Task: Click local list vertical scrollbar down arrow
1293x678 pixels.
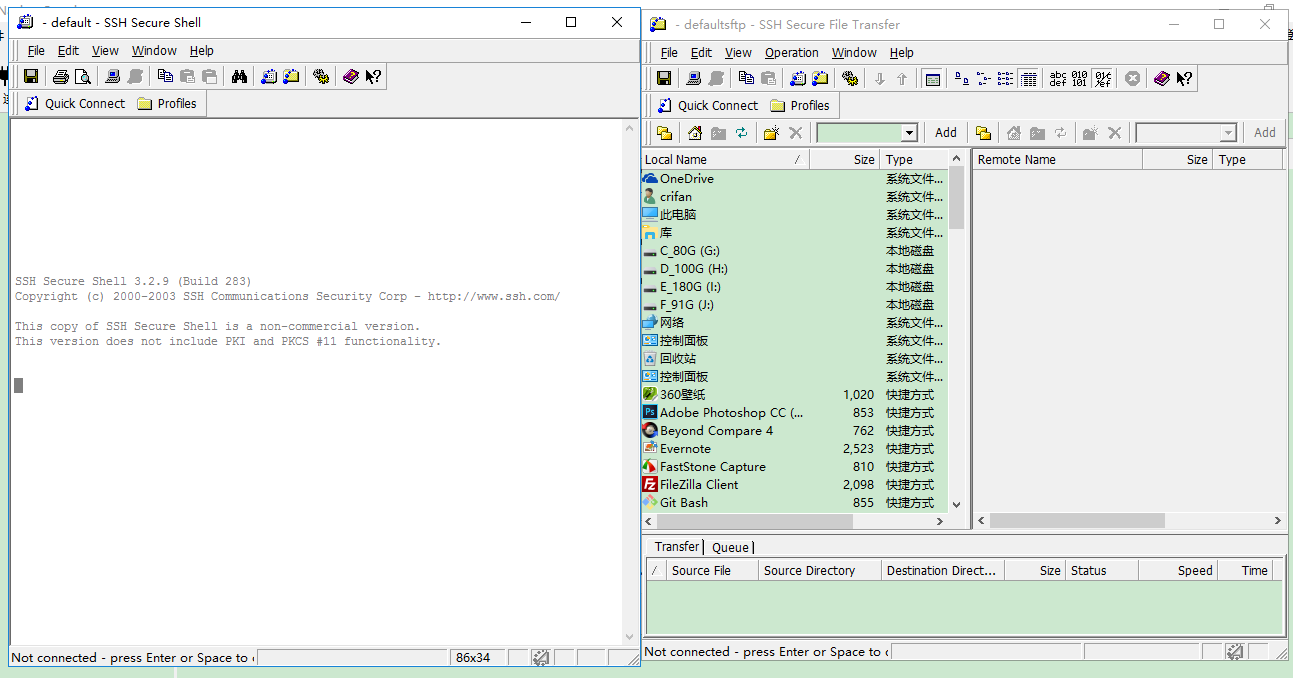Action: click(x=956, y=504)
